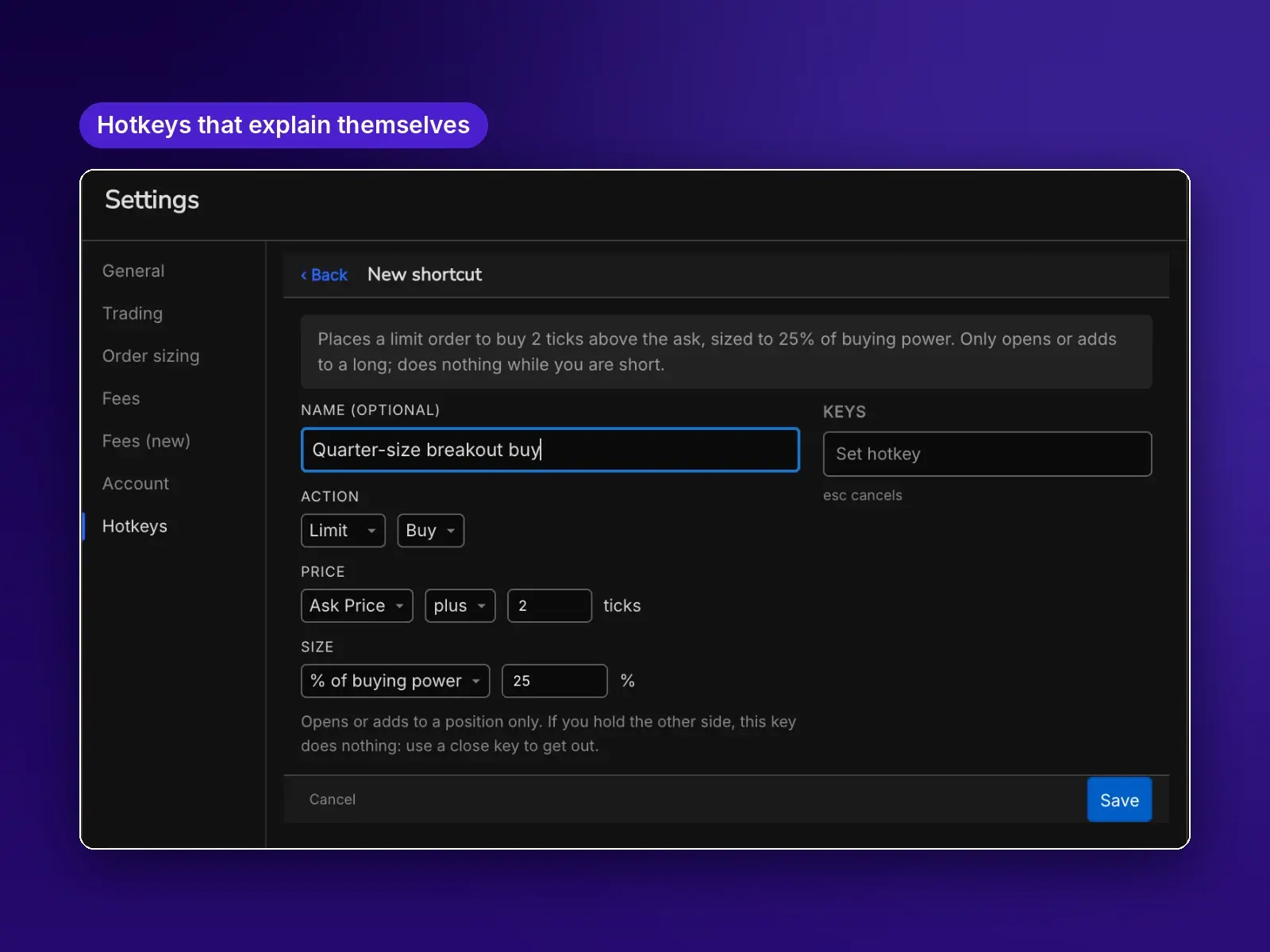Expand the Ask Price dropdown
Screen dimensions: 1270x952
pyautogui.click(x=357, y=606)
